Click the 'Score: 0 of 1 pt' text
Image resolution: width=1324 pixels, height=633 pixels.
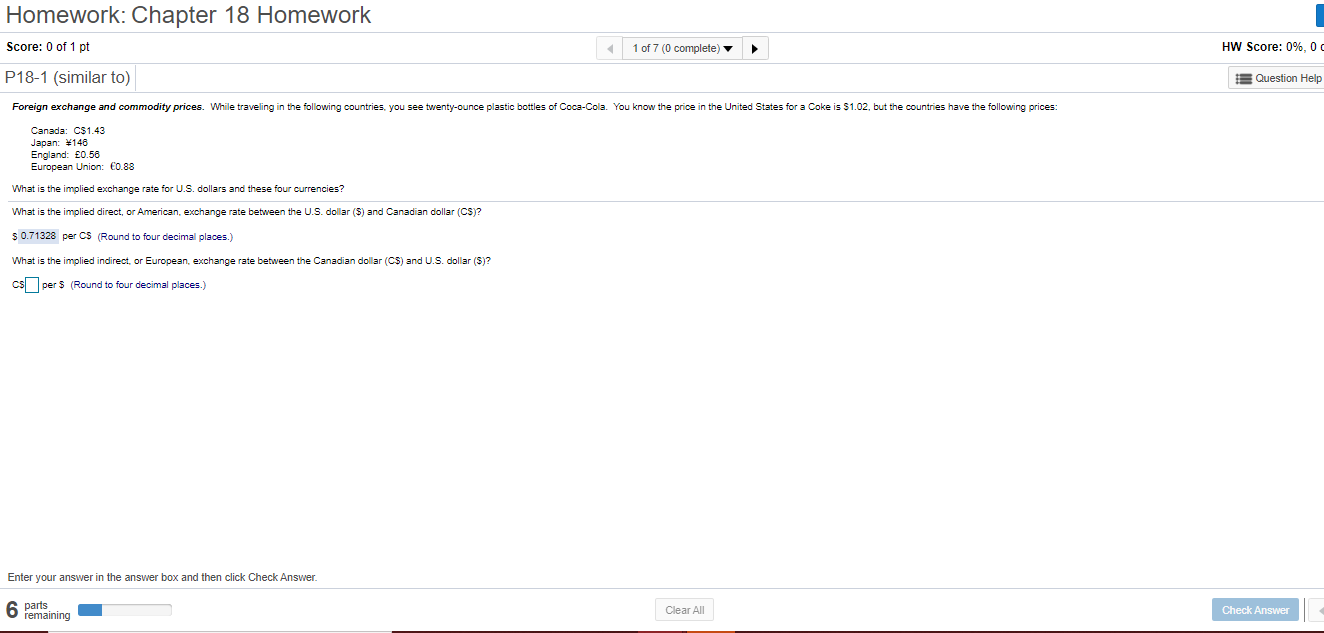pyautogui.click(x=48, y=47)
